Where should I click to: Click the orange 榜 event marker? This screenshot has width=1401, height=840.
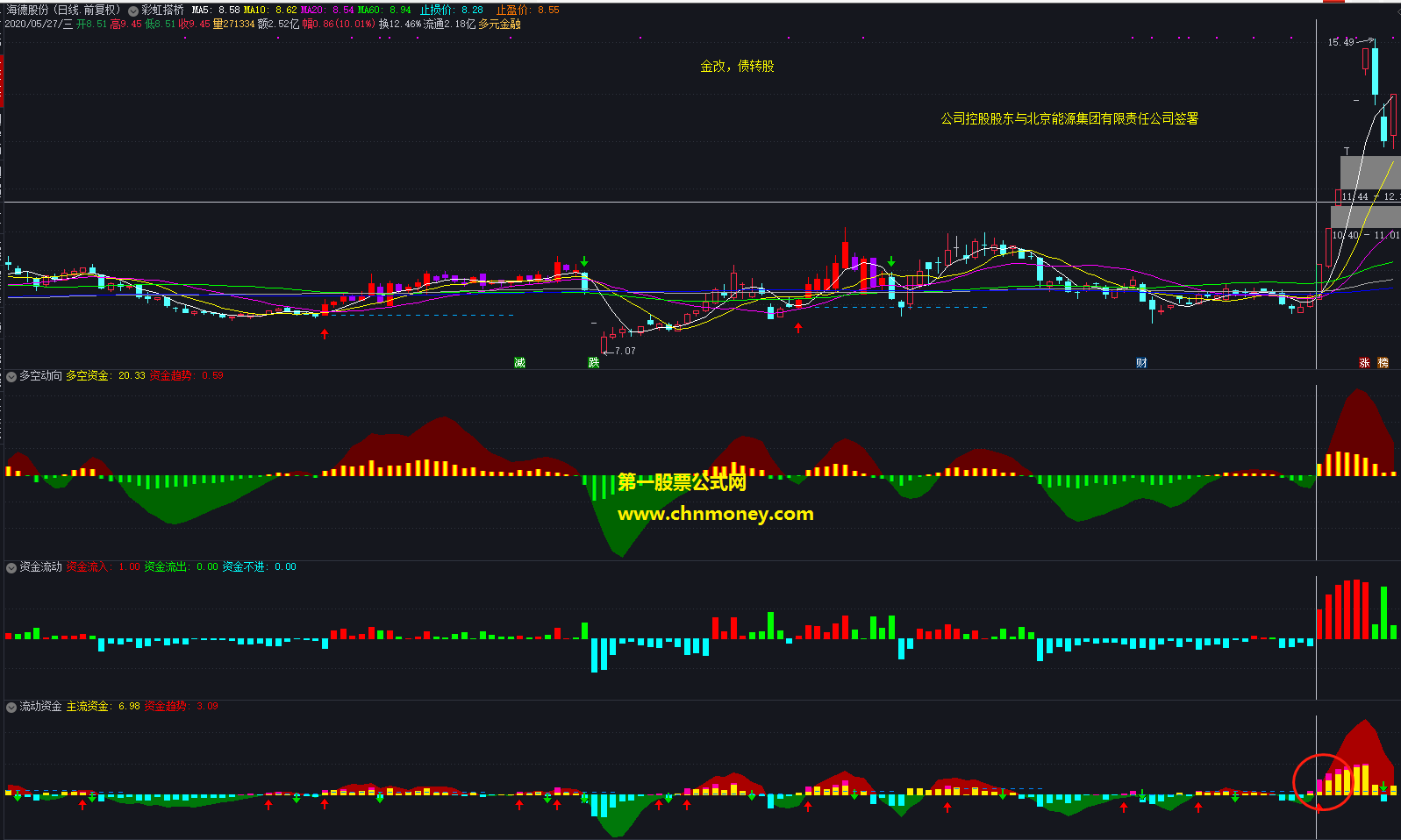(1383, 362)
